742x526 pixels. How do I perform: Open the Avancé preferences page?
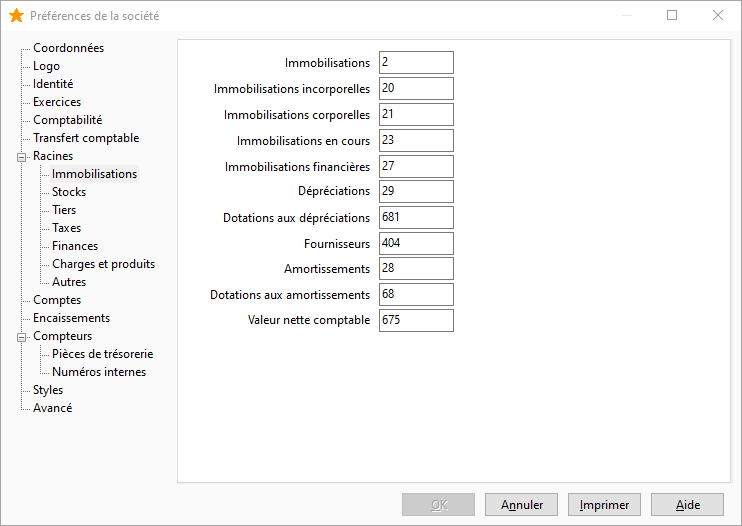click(x=53, y=408)
